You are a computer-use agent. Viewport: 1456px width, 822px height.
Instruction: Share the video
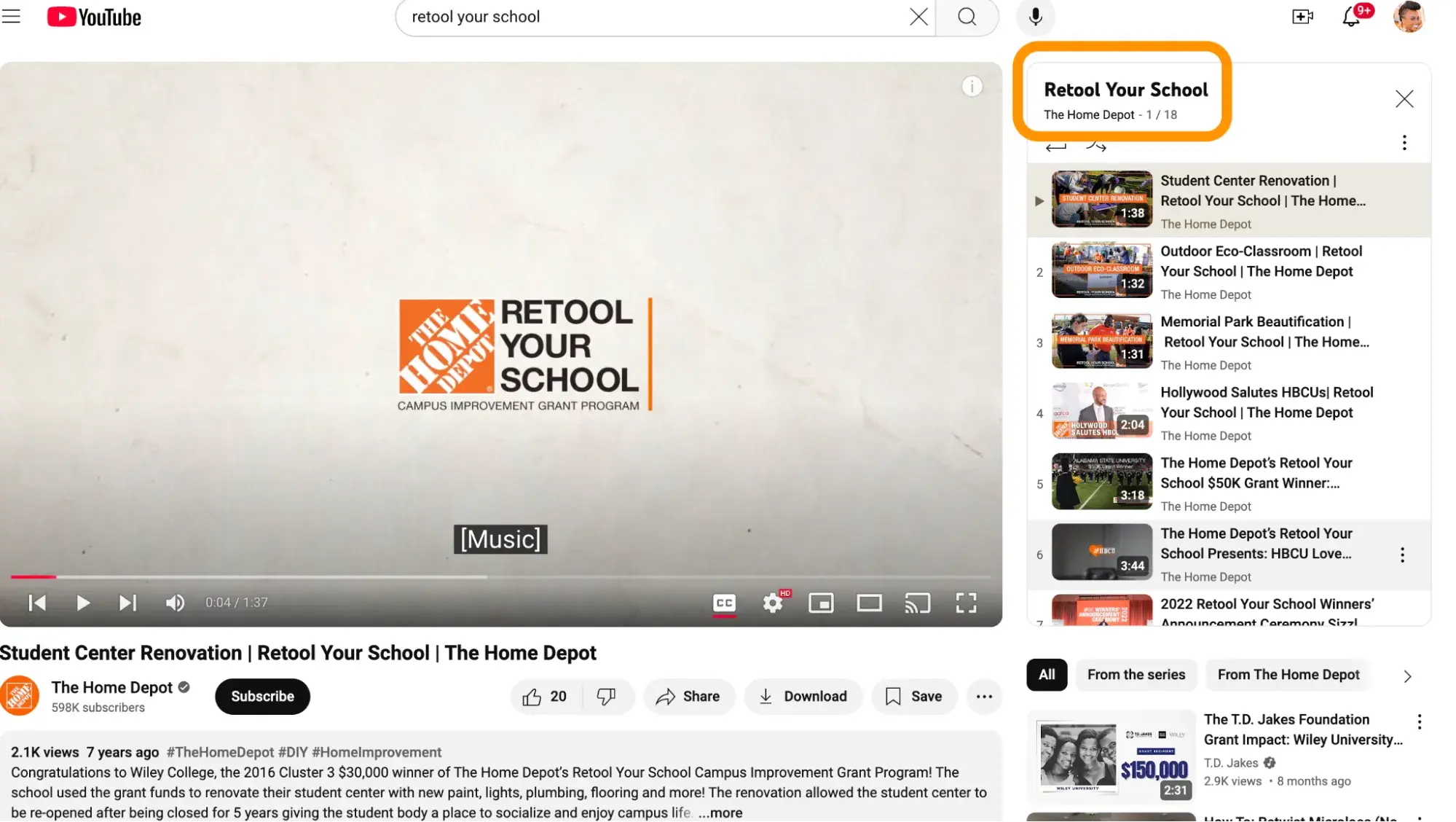[688, 697]
